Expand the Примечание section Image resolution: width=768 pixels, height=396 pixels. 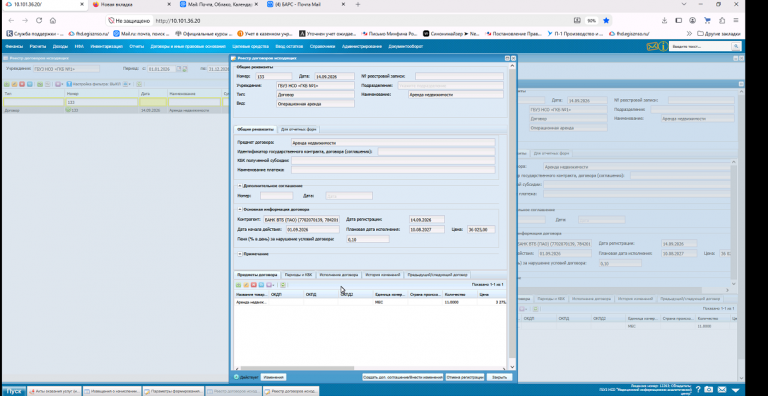tap(240, 254)
